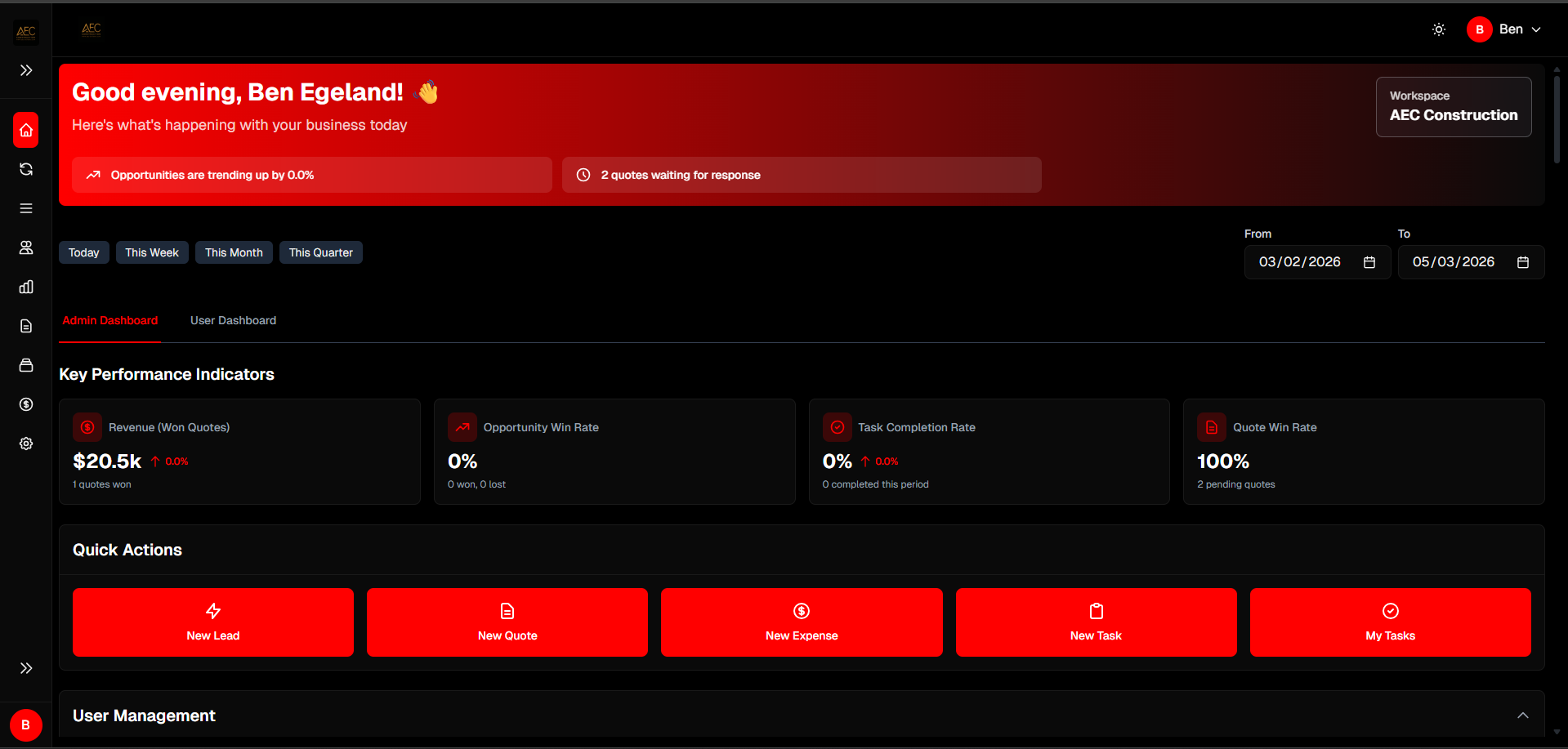Click the User Management heading
Screen dimensions: 1568x749
pyautogui.click(x=144, y=716)
